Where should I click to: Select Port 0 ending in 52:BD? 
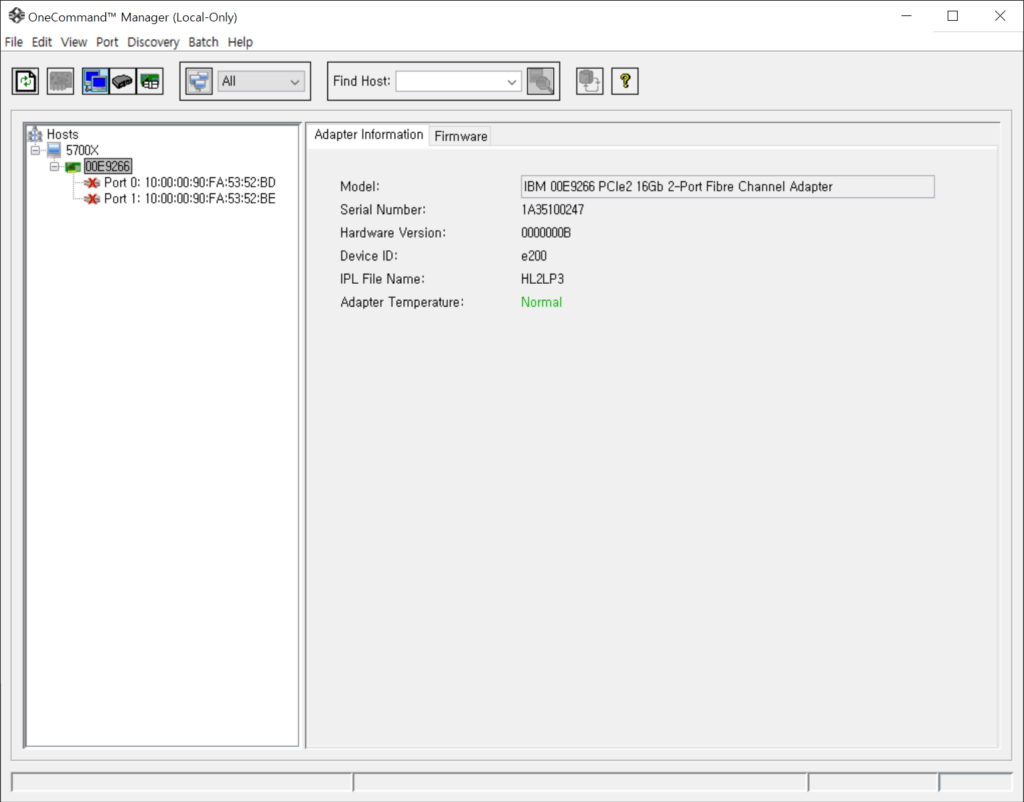(x=189, y=183)
